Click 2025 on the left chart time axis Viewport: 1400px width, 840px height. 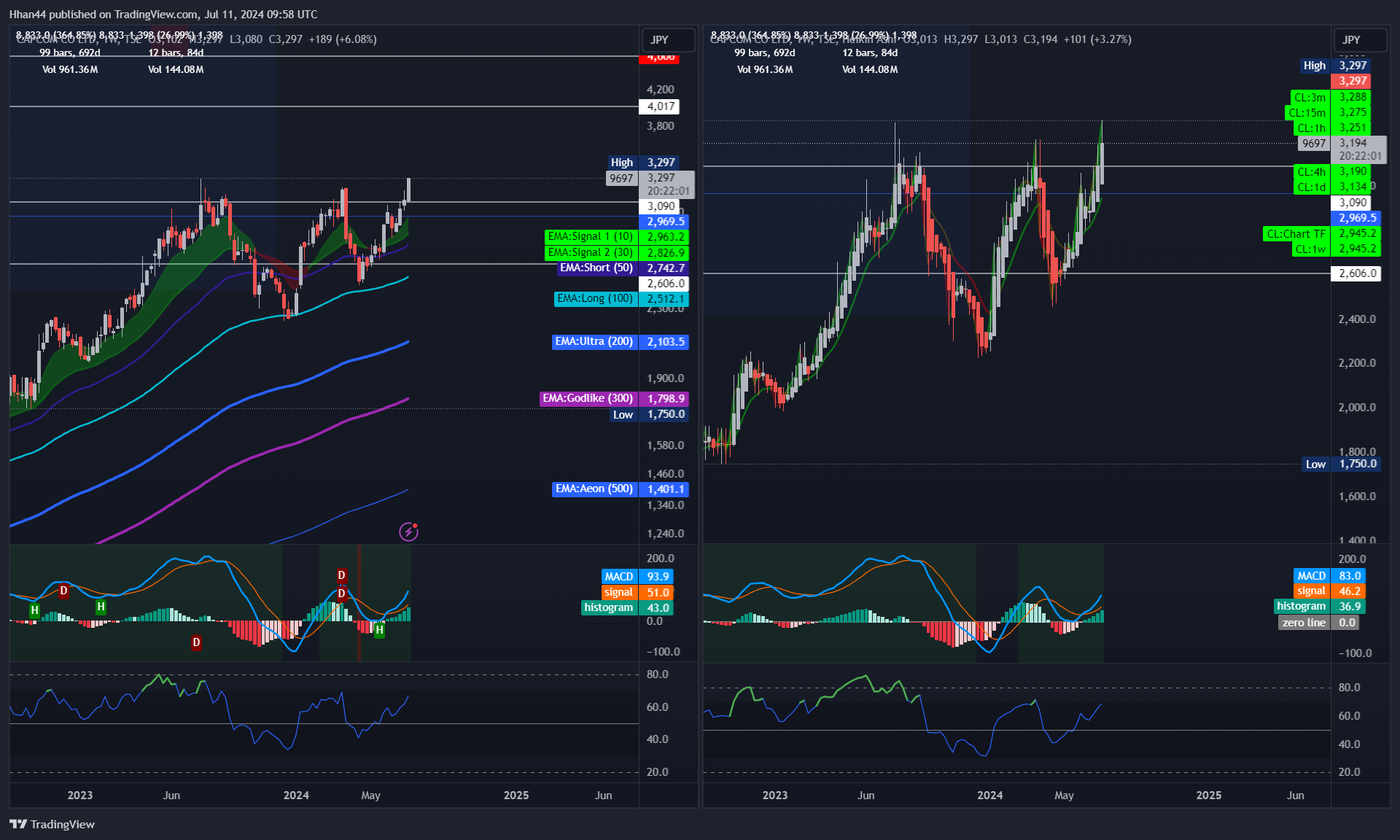point(516,796)
